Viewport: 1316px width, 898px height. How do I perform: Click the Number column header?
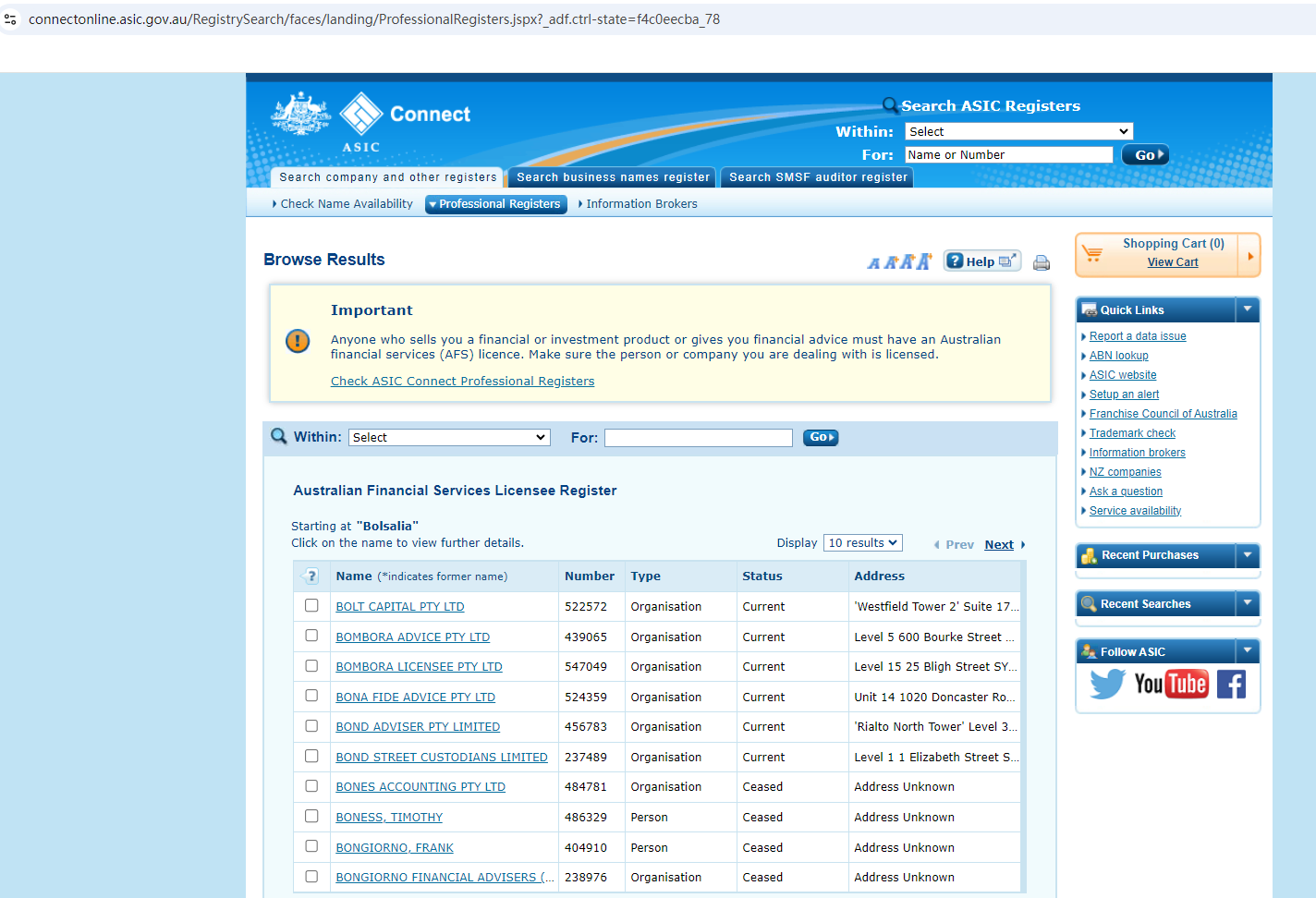tap(590, 576)
